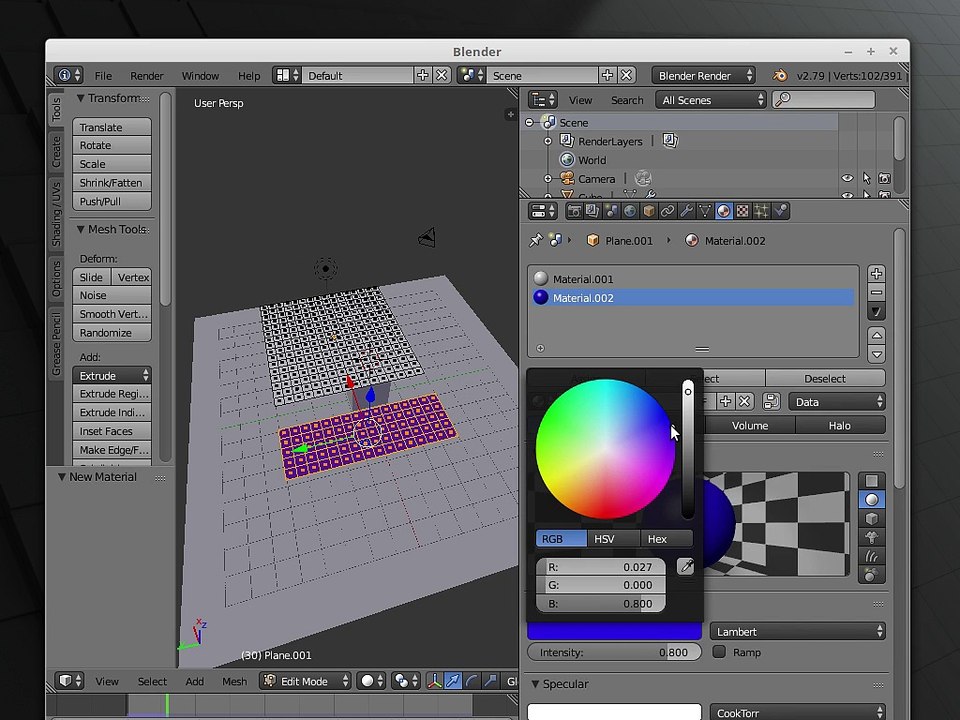Open the CookTorr specular shader dropdown

(798, 713)
